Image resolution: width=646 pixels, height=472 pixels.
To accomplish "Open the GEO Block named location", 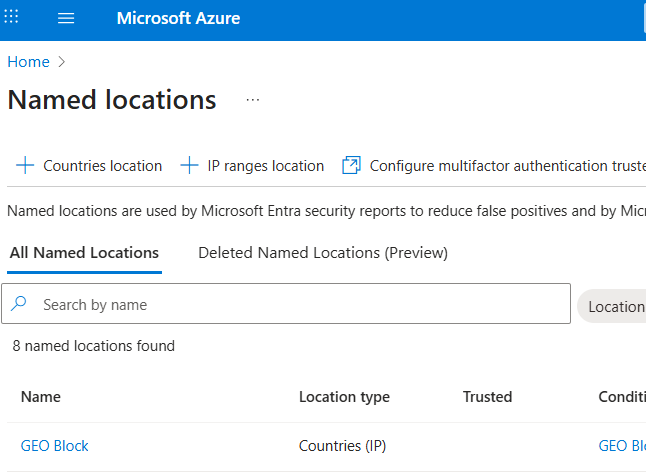I will pyautogui.click(x=55, y=446).
